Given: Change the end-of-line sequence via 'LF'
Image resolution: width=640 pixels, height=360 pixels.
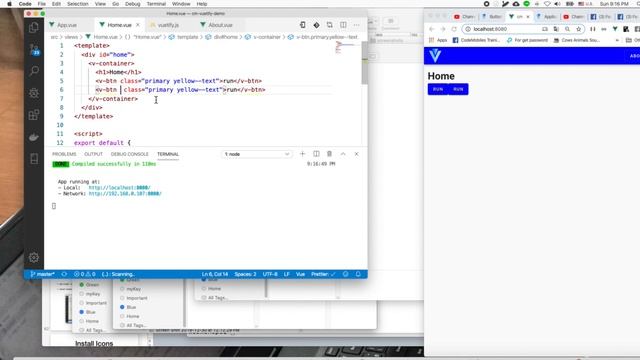Looking at the screenshot, I should pos(287,274).
